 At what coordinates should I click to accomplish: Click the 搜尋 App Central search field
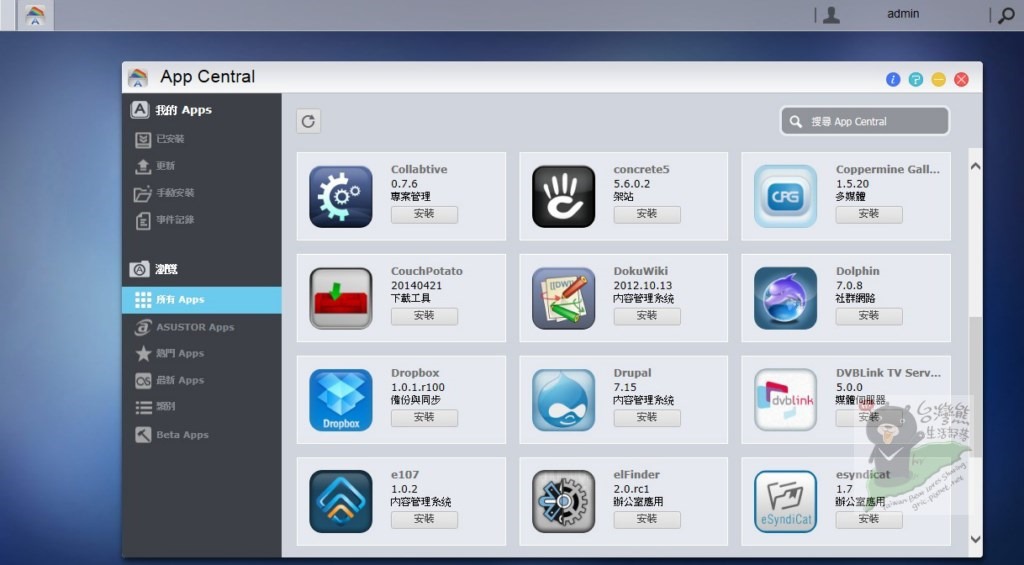(x=865, y=121)
